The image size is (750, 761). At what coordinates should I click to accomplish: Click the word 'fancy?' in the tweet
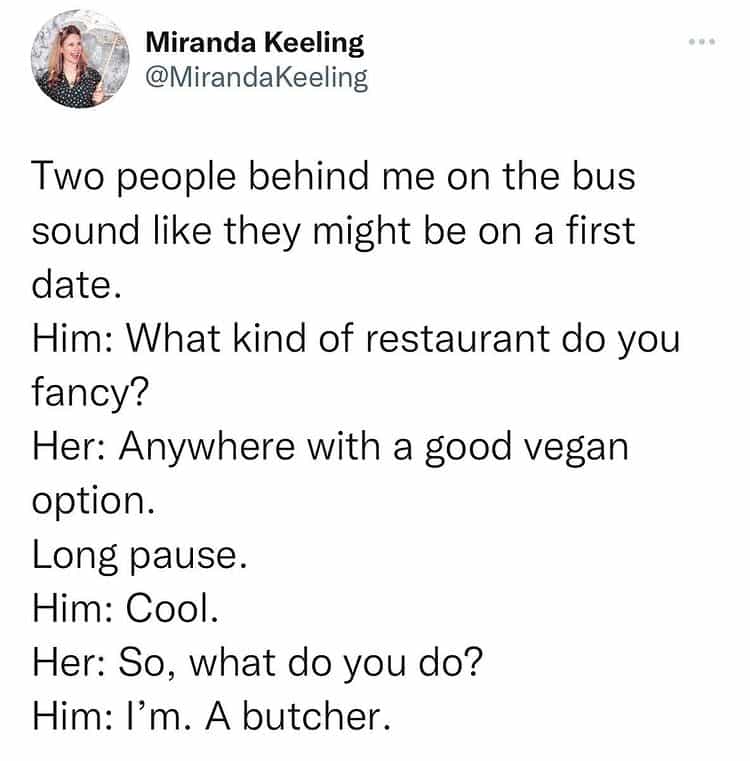90,391
